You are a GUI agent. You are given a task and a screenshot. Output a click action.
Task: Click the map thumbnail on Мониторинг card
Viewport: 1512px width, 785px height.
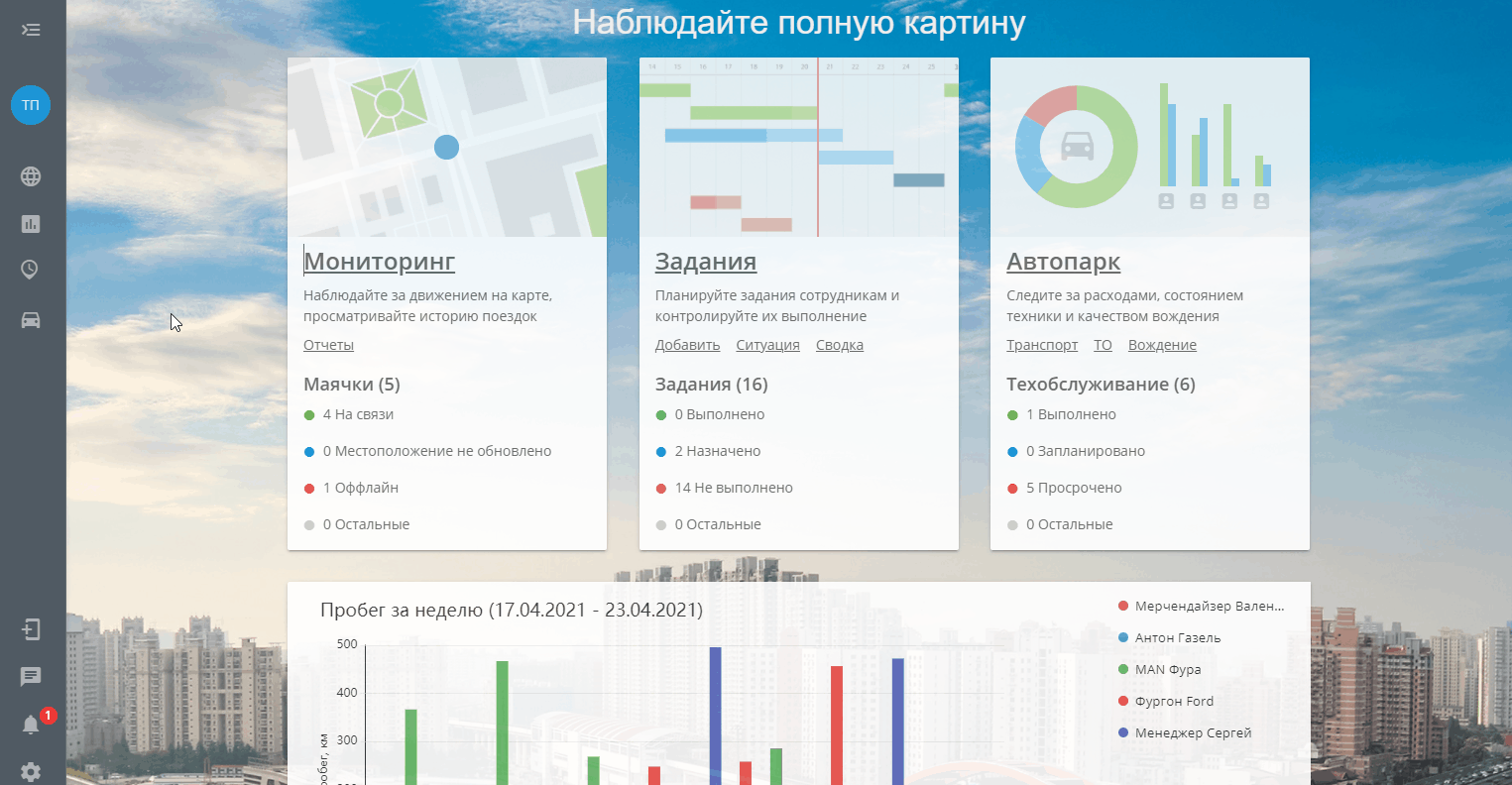click(447, 147)
